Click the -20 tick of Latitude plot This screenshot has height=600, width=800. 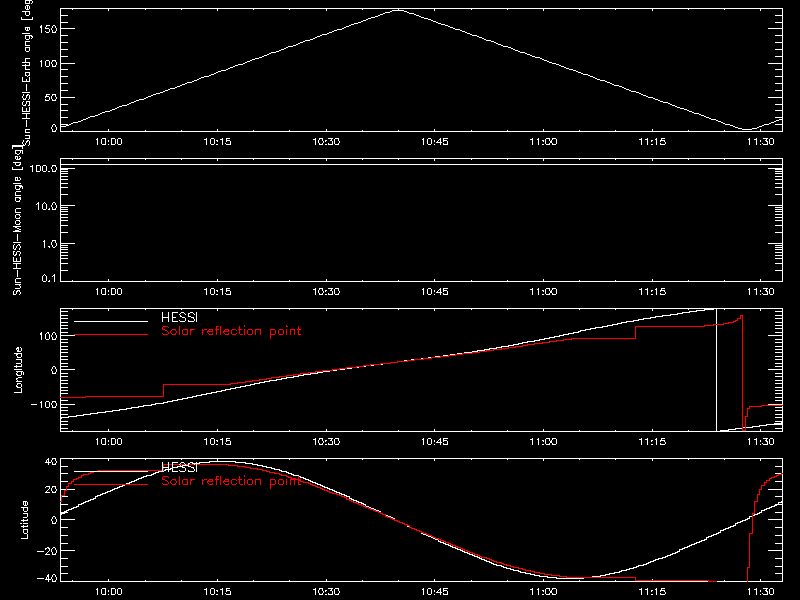[46, 551]
